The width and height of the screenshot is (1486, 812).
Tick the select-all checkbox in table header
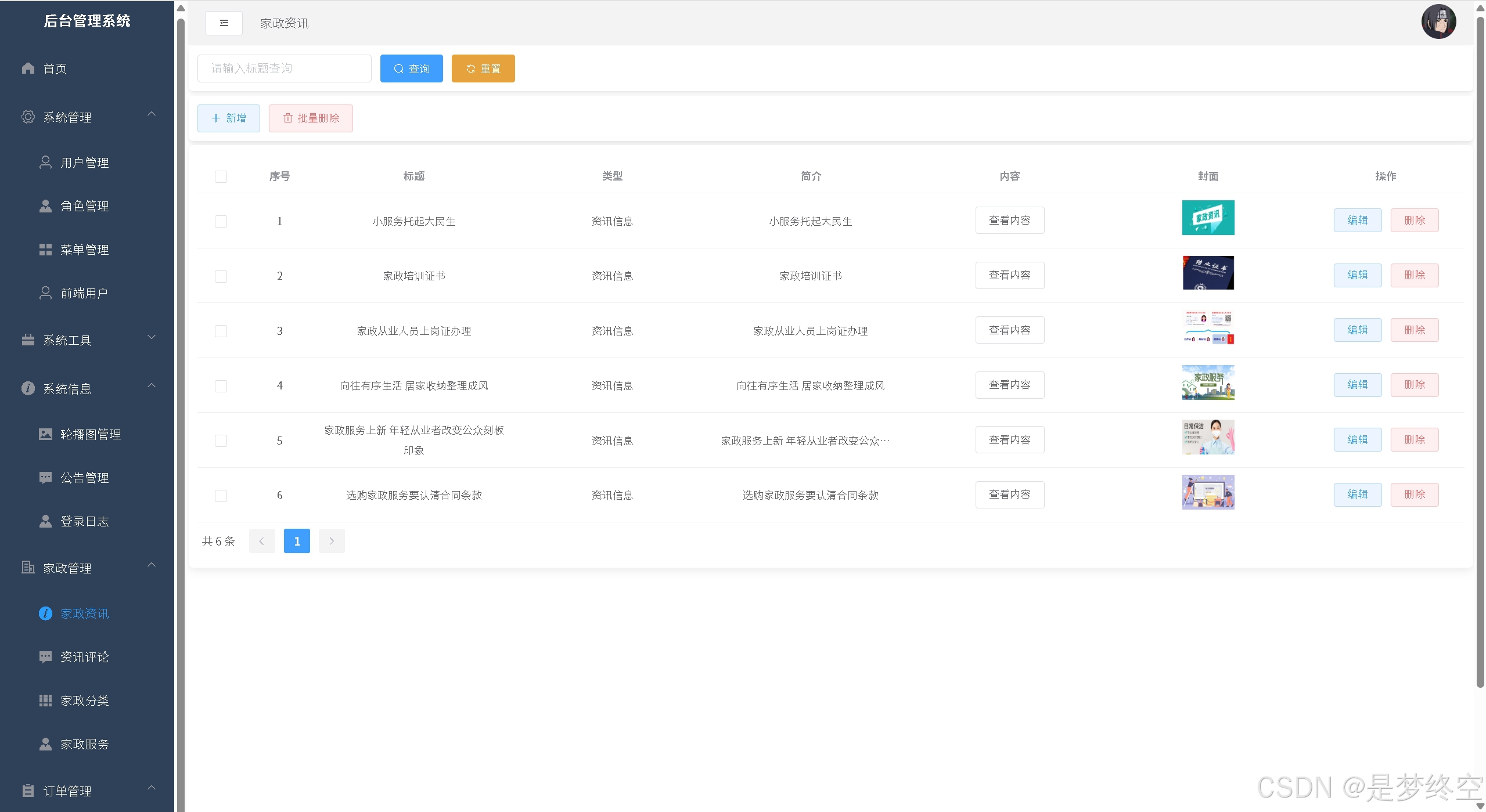[x=221, y=176]
